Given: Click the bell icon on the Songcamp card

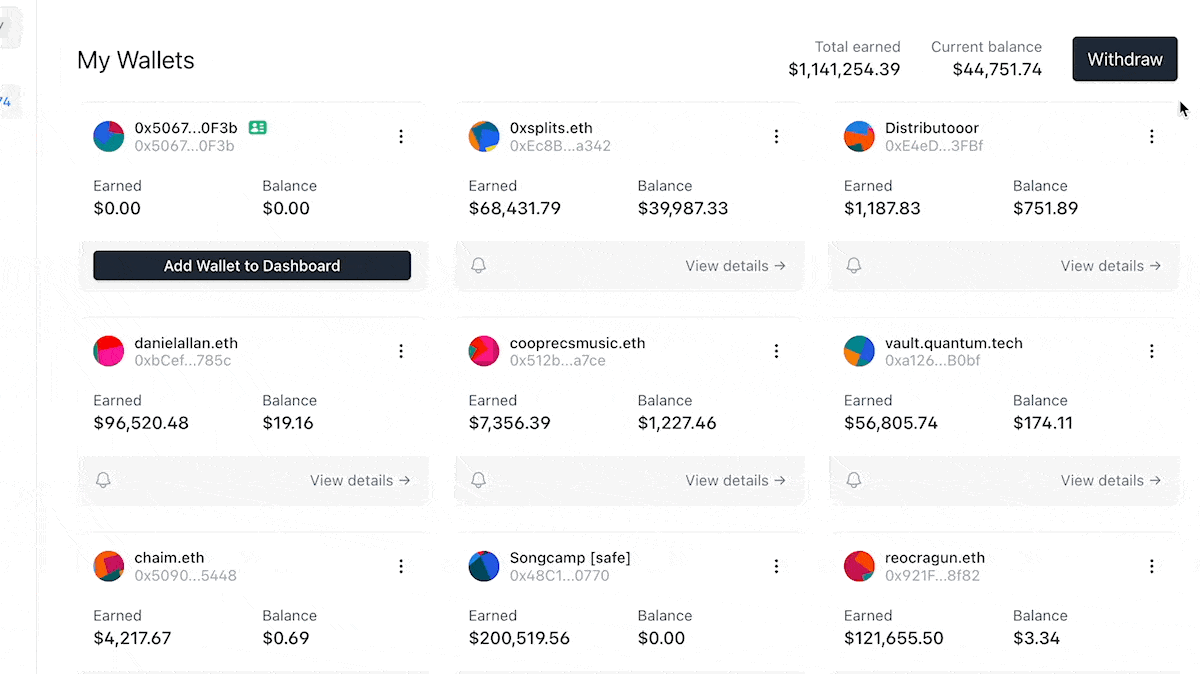Looking at the screenshot, I should (x=478, y=671).
